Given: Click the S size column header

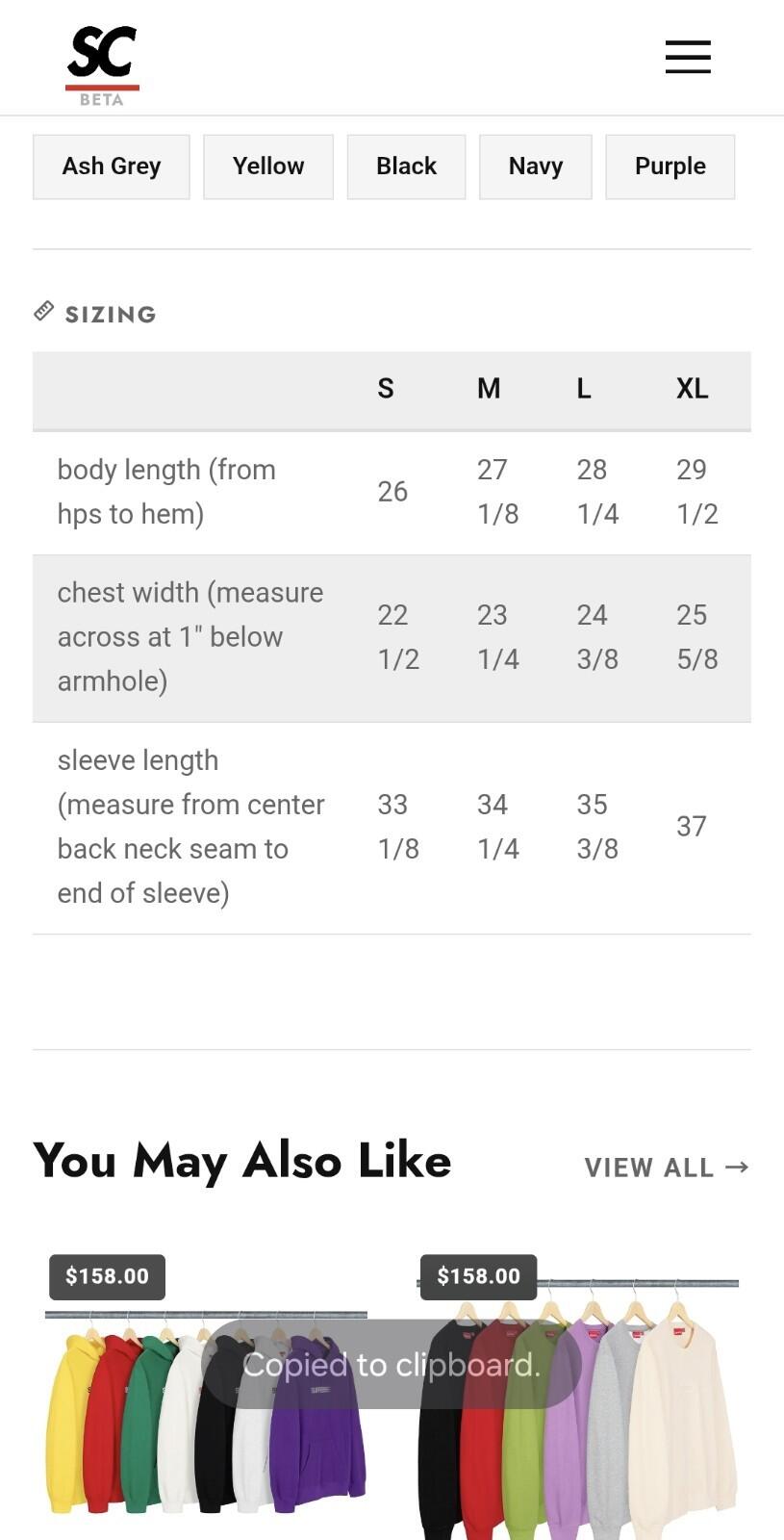Looking at the screenshot, I should (x=386, y=389).
